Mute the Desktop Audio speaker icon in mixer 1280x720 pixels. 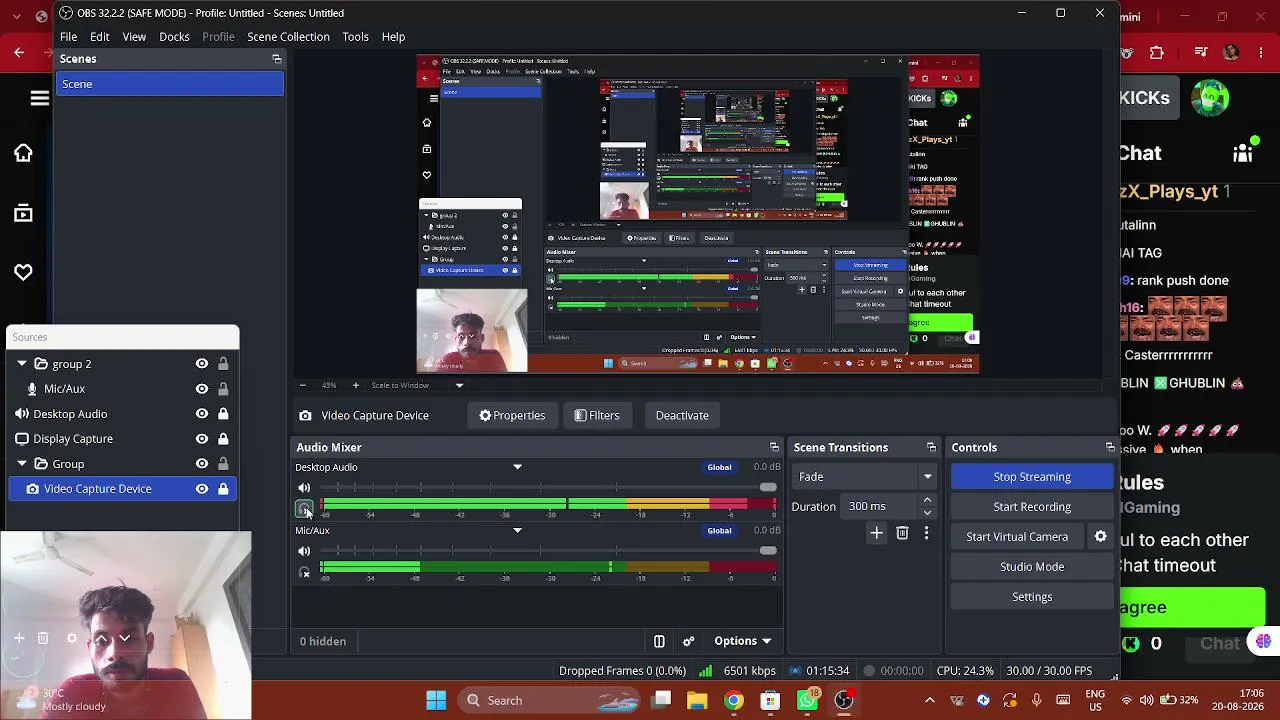(x=304, y=488)
